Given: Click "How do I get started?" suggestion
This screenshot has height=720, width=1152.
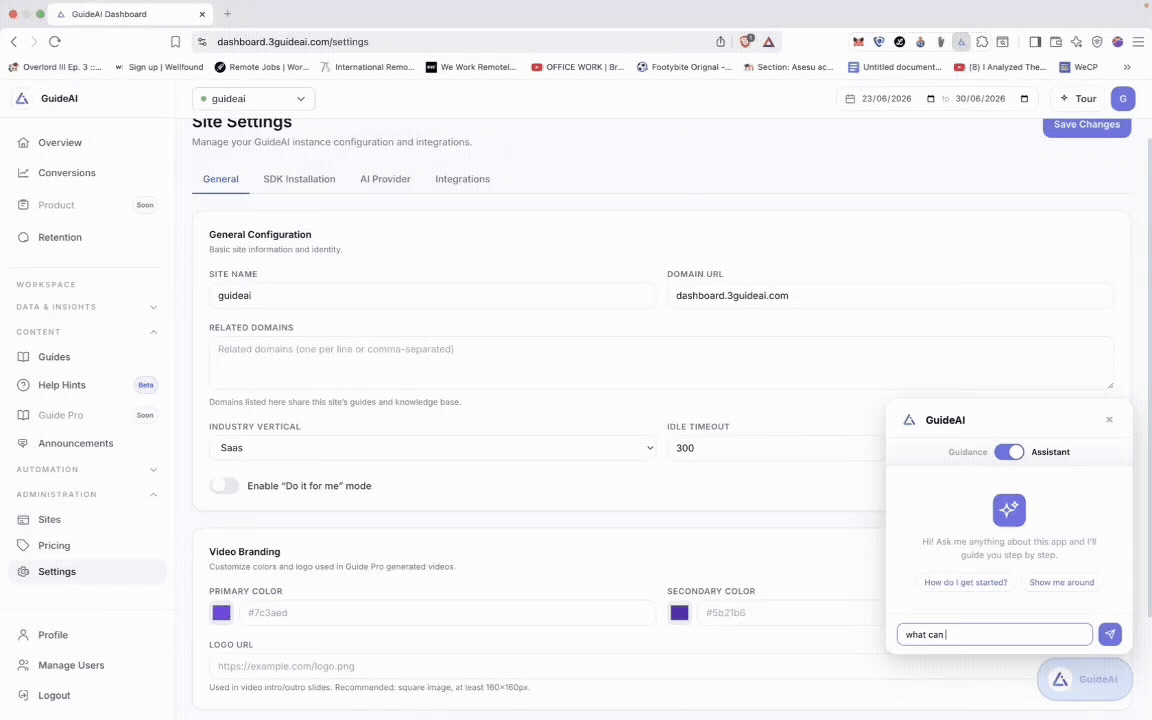Looking at the screenshot, I should [965, 583].
